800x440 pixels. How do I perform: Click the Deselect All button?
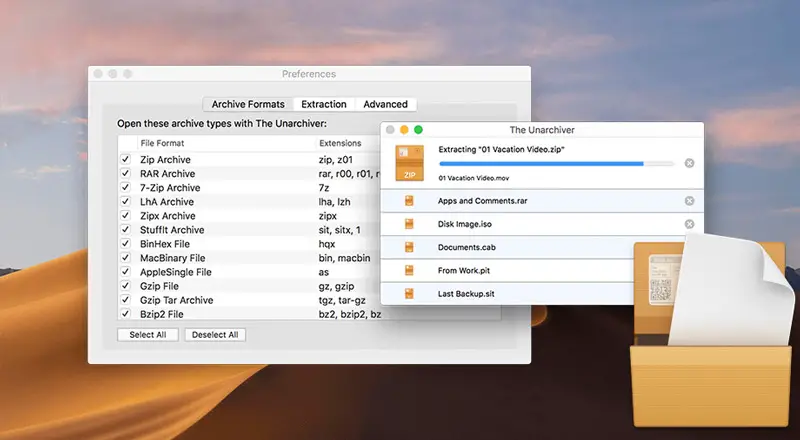click(215, 335)
